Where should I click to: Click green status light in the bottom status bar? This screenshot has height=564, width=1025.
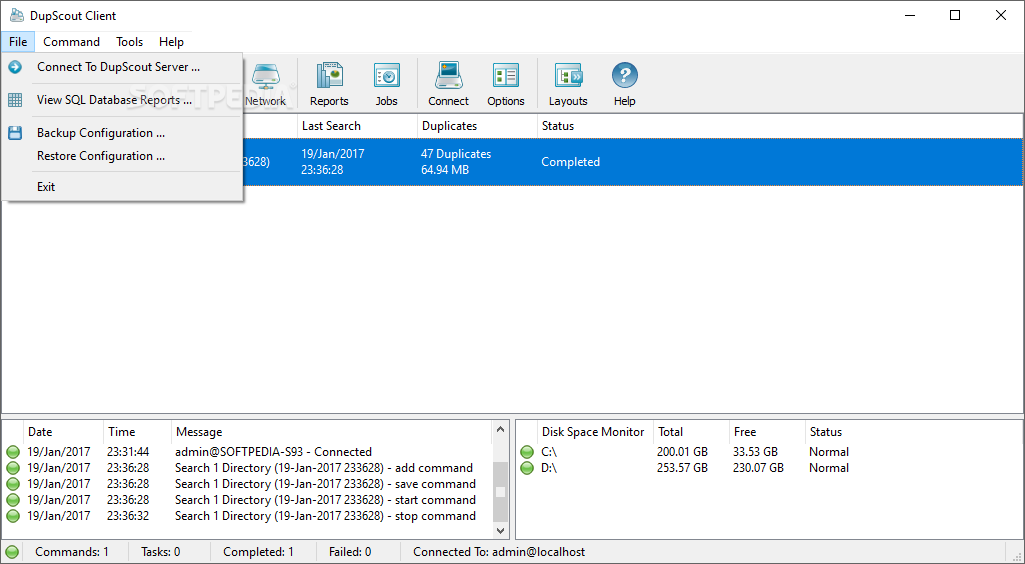[x=12, y=552]
